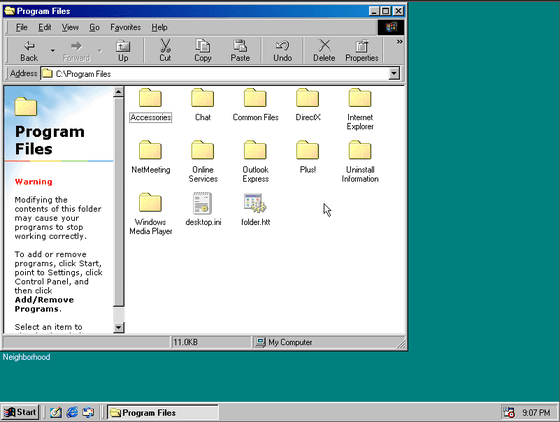
Task: Select the Windows Media Player folder
Action: point(150,214)
